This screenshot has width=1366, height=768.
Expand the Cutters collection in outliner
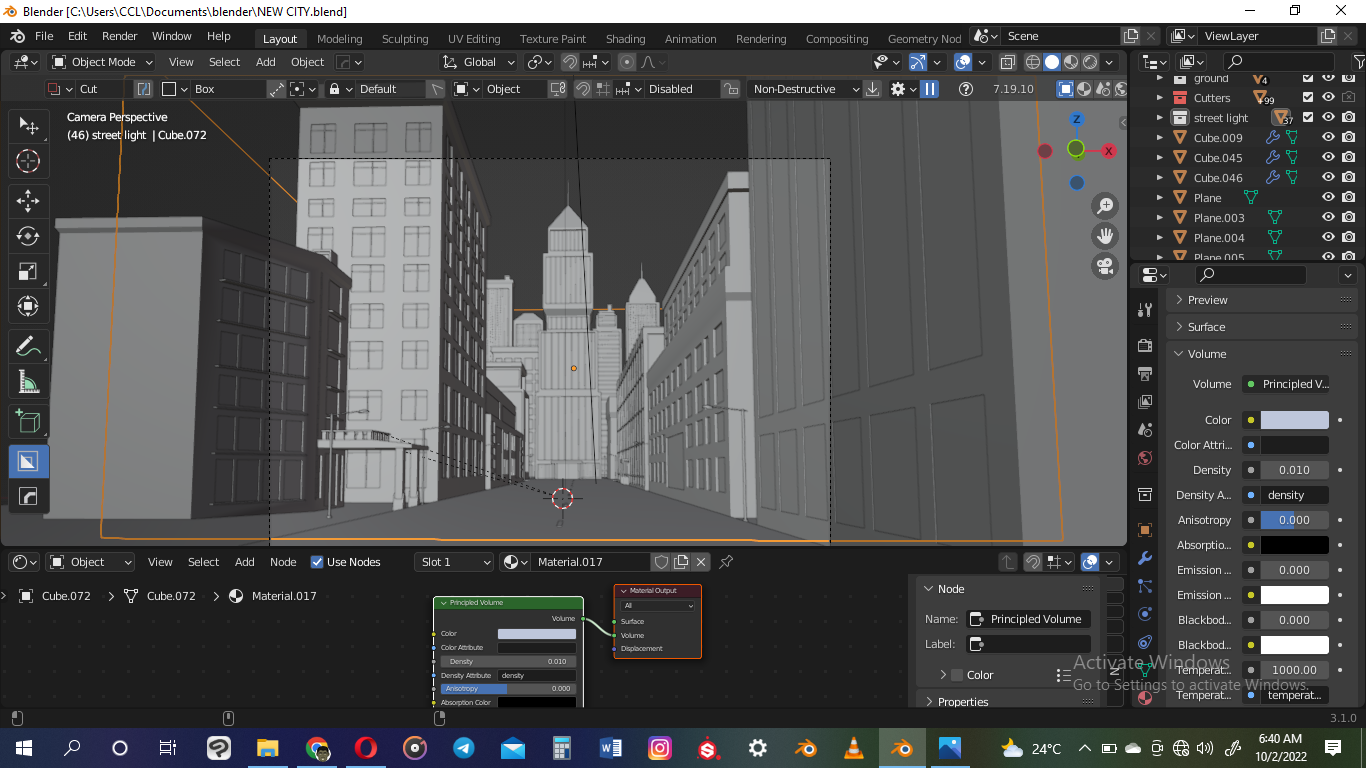[x=1160, y=98]
